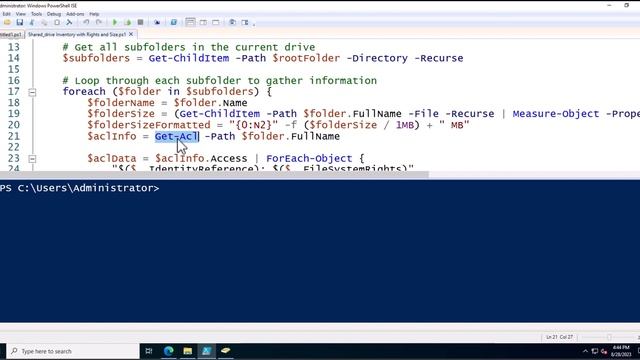
Task: Open the Debug menu
Action: coord(54,14)
